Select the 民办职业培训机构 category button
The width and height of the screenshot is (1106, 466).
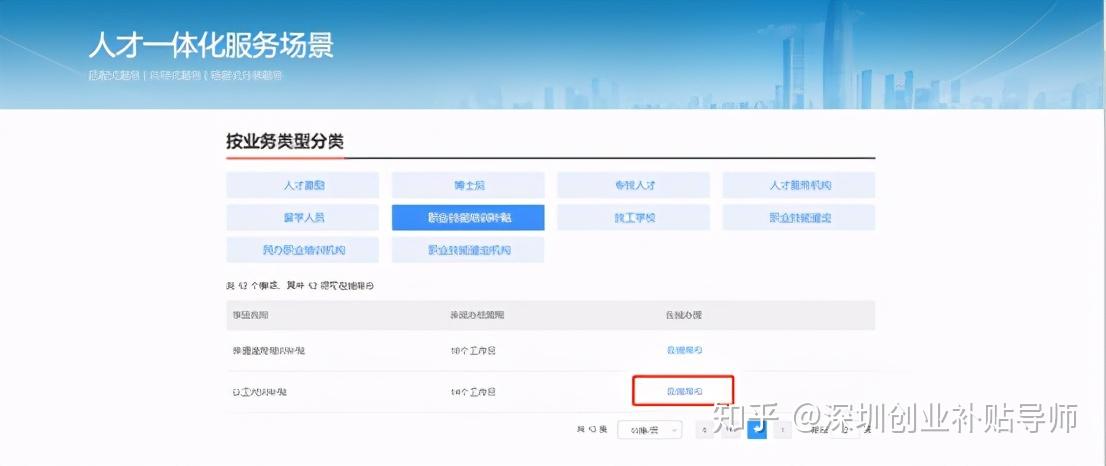point(303,250)
